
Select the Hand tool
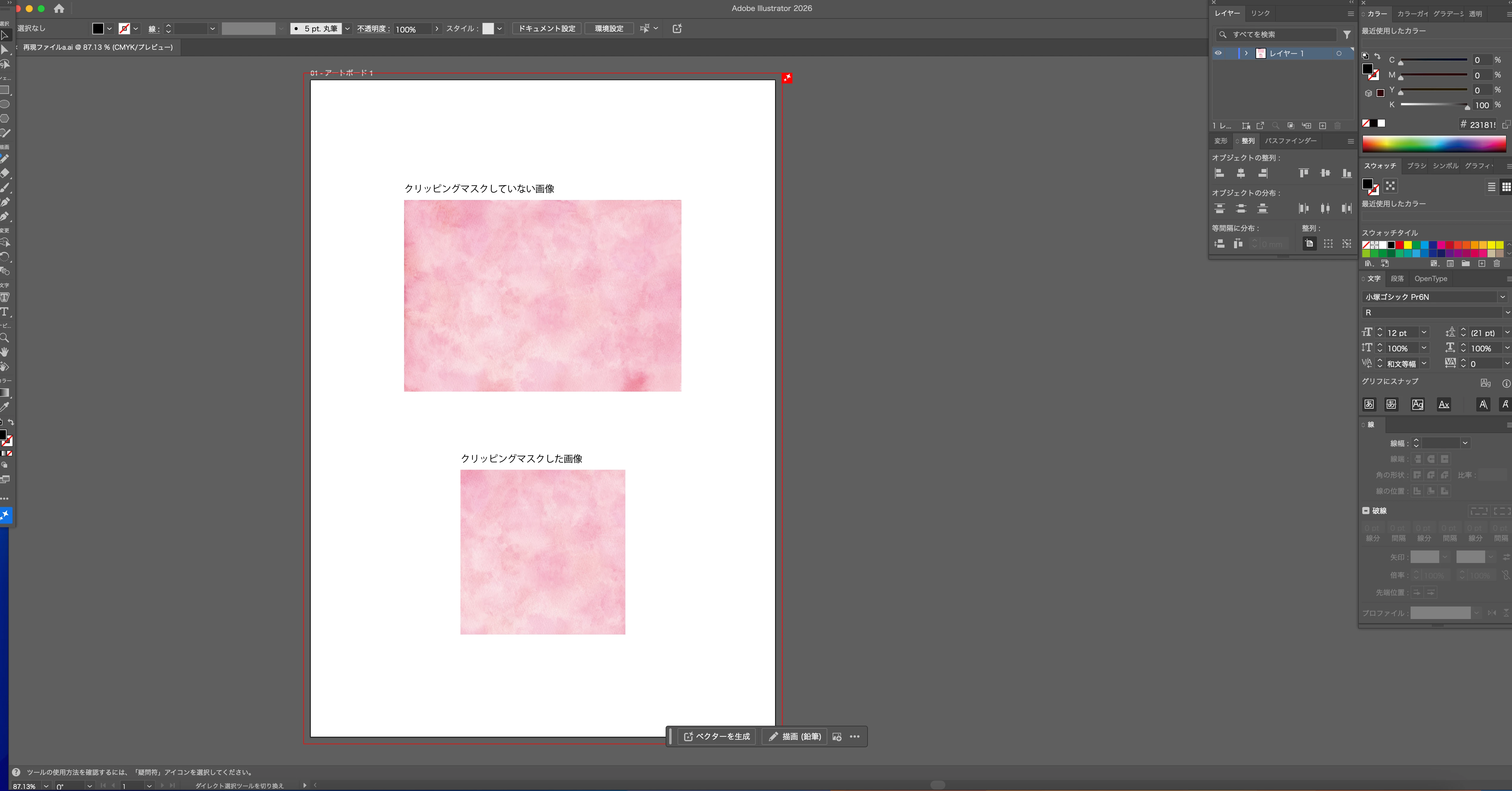(5, 352)
